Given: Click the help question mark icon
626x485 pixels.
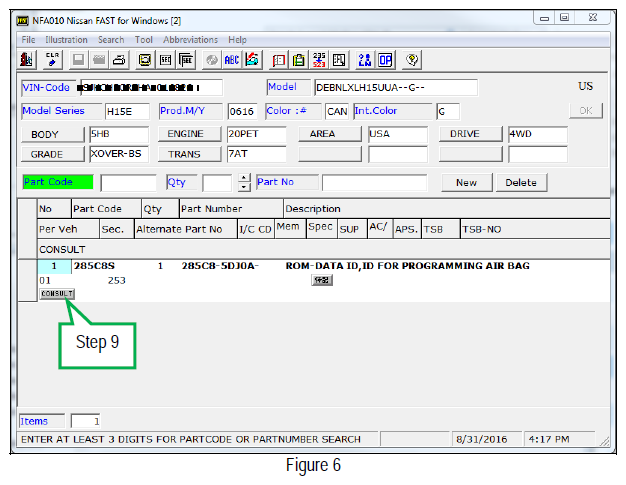Looking at the screenshot, I should pyautogui.click(x=412, y=60).
